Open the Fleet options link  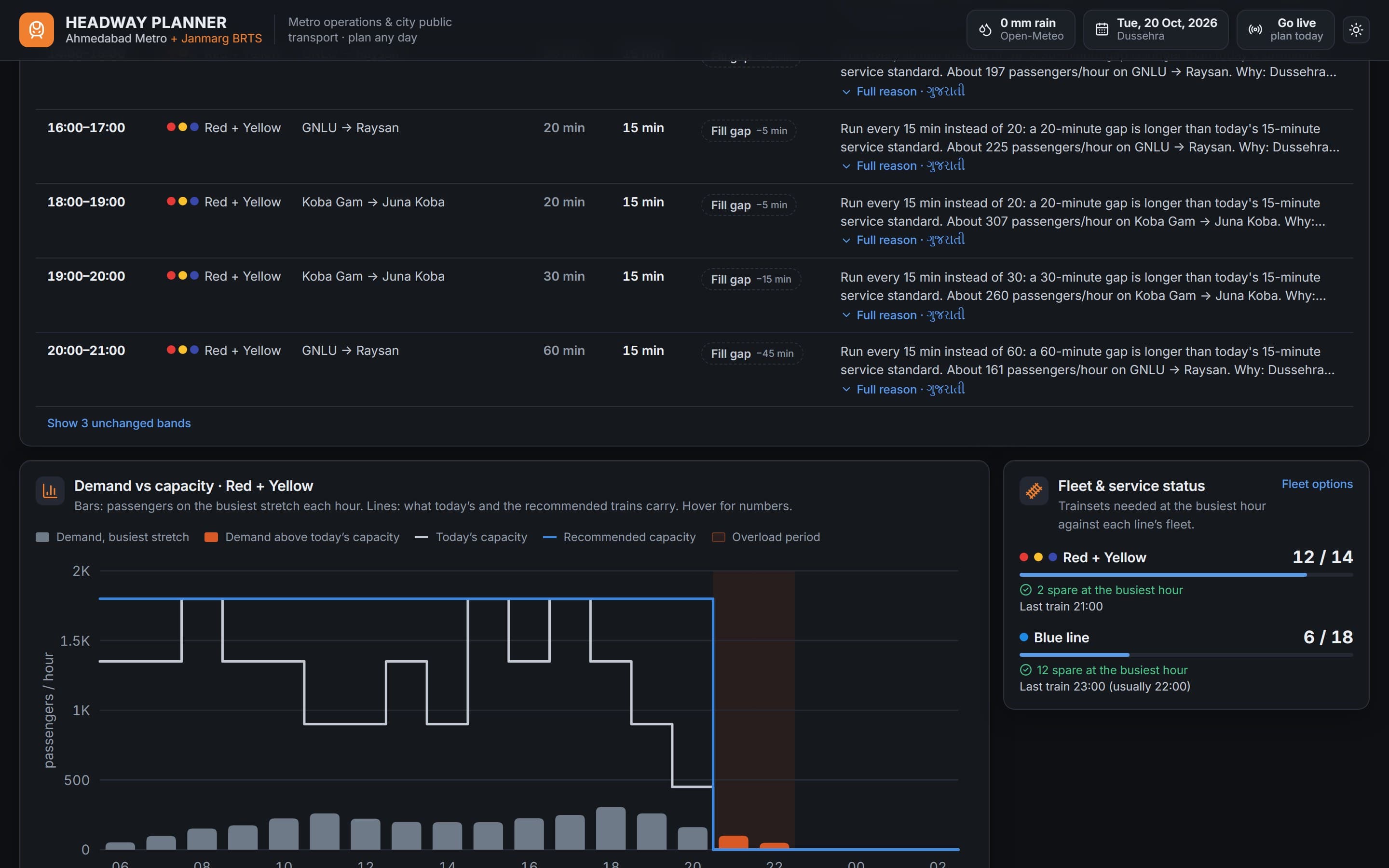1317,484
